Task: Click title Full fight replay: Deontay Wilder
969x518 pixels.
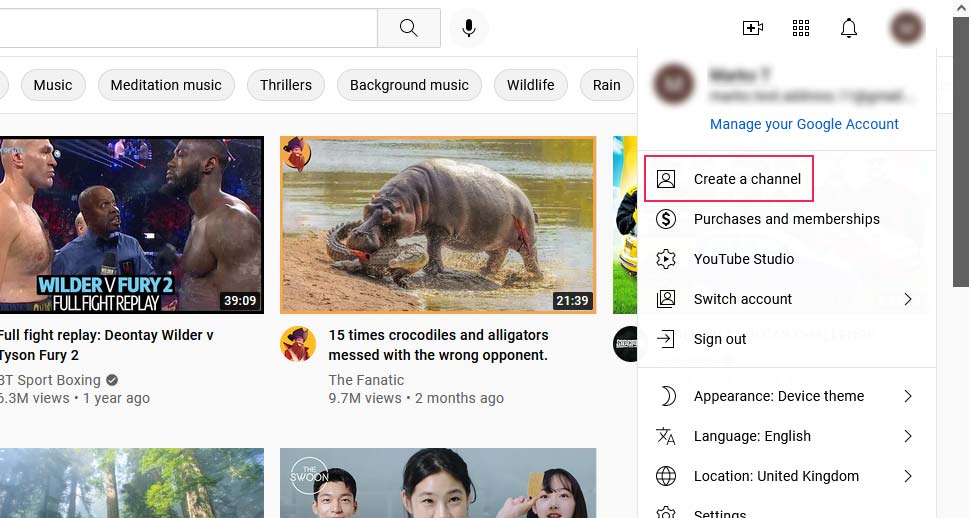Action: (106, 345)
